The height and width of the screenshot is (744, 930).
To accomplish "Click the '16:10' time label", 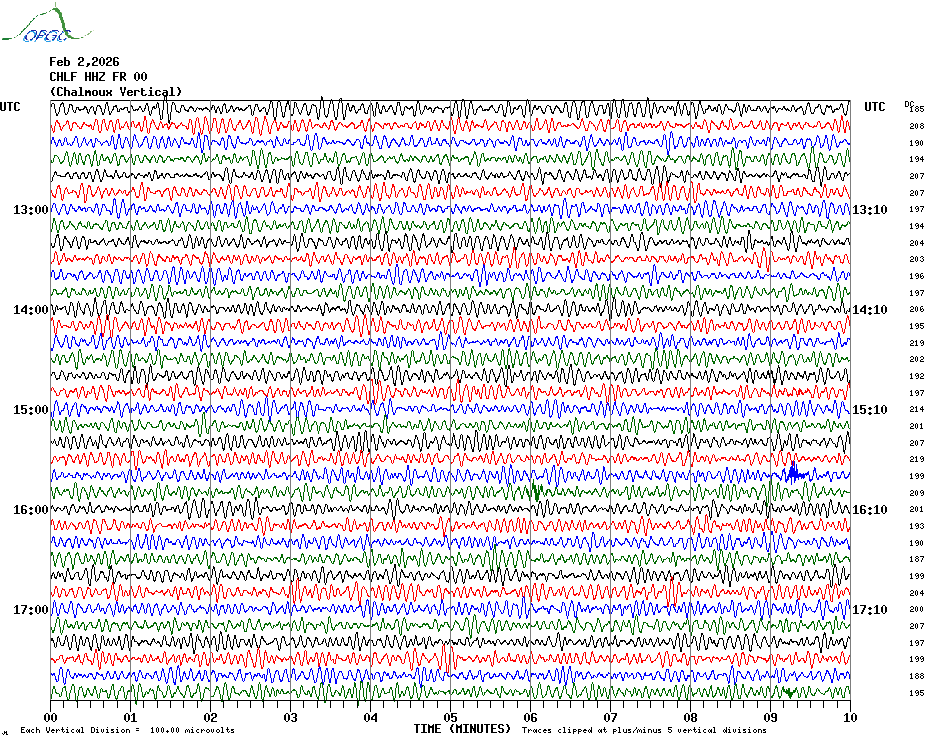I will [x=870, y=510].
